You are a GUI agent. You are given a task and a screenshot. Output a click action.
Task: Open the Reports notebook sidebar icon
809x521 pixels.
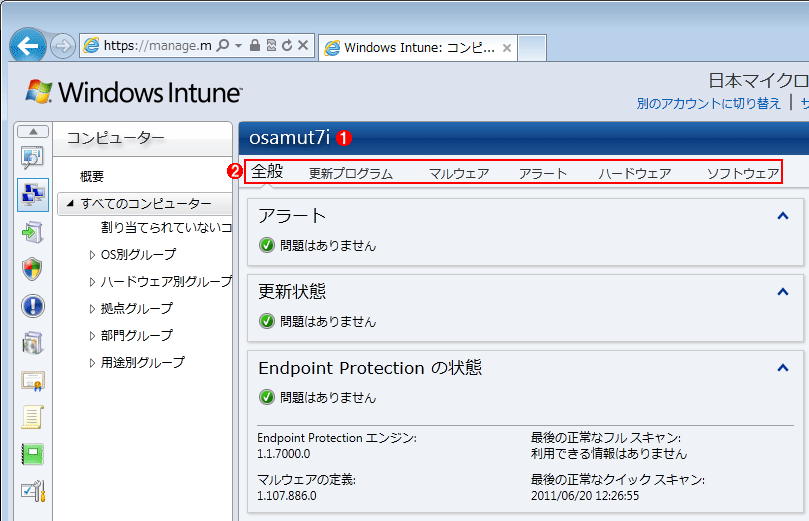33,454
